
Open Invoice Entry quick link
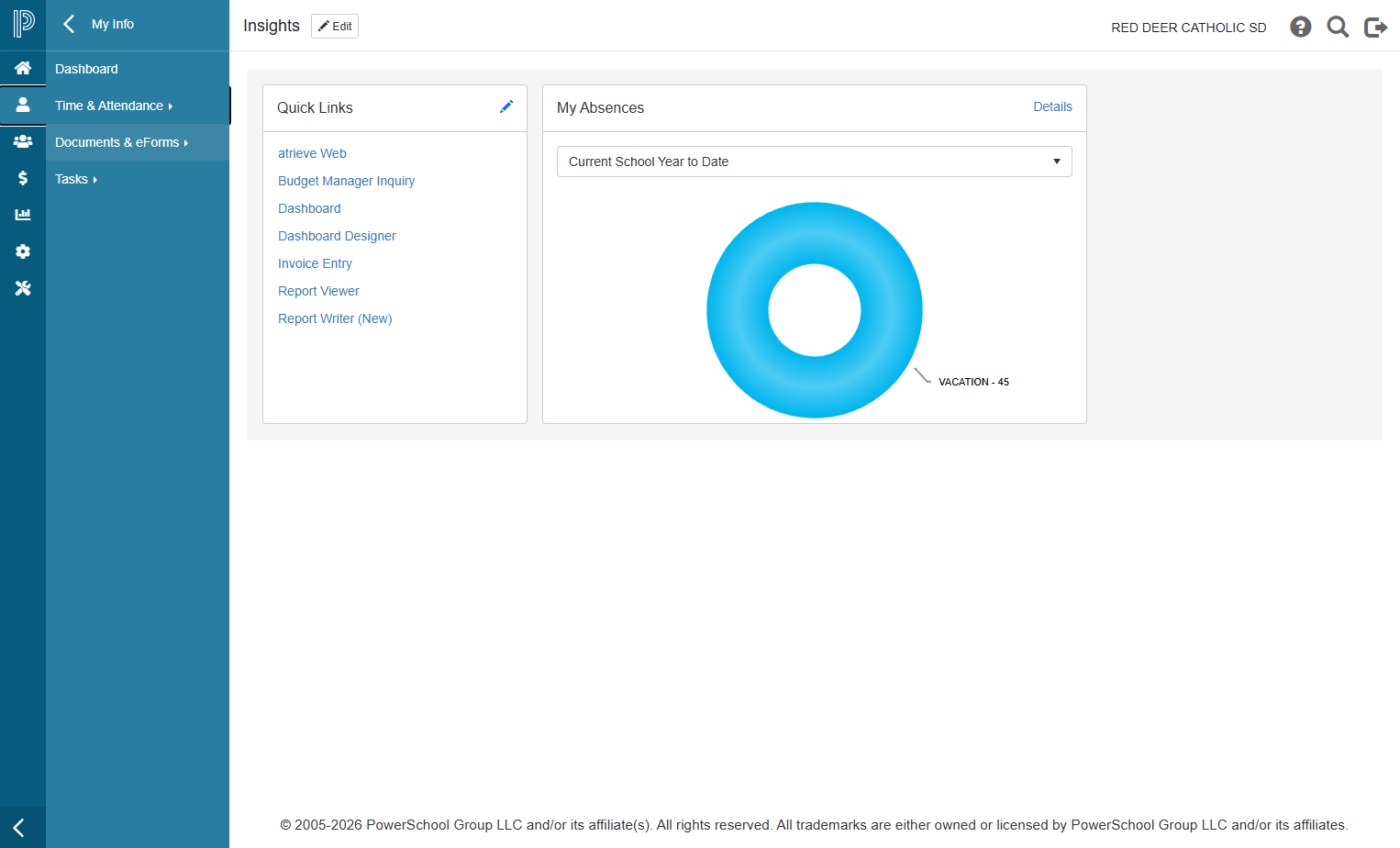coord(315,263)
